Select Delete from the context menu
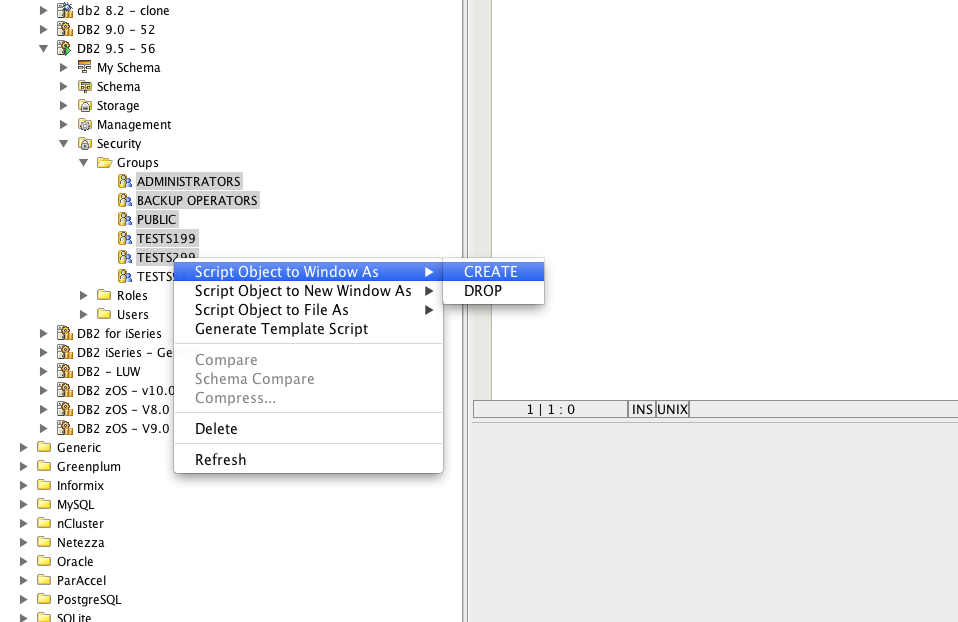Screen dimensions: 958x622 pos(309,428)
